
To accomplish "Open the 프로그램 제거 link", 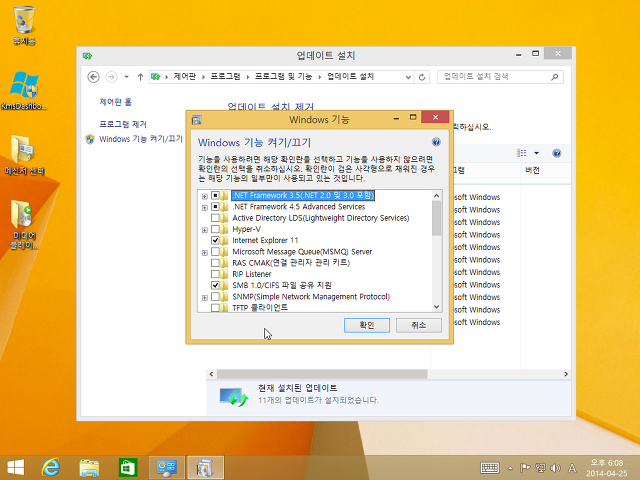I will [123, 124].
